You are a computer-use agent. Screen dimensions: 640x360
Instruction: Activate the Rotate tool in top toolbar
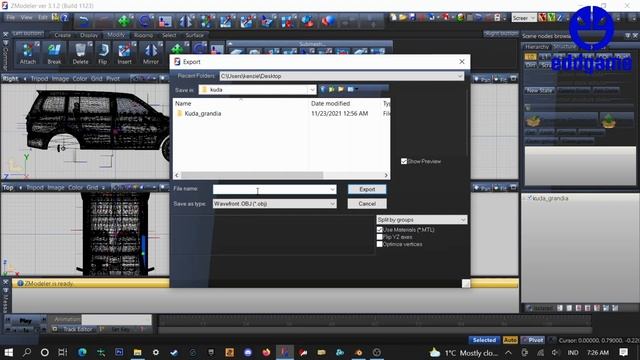coord(144,21)
